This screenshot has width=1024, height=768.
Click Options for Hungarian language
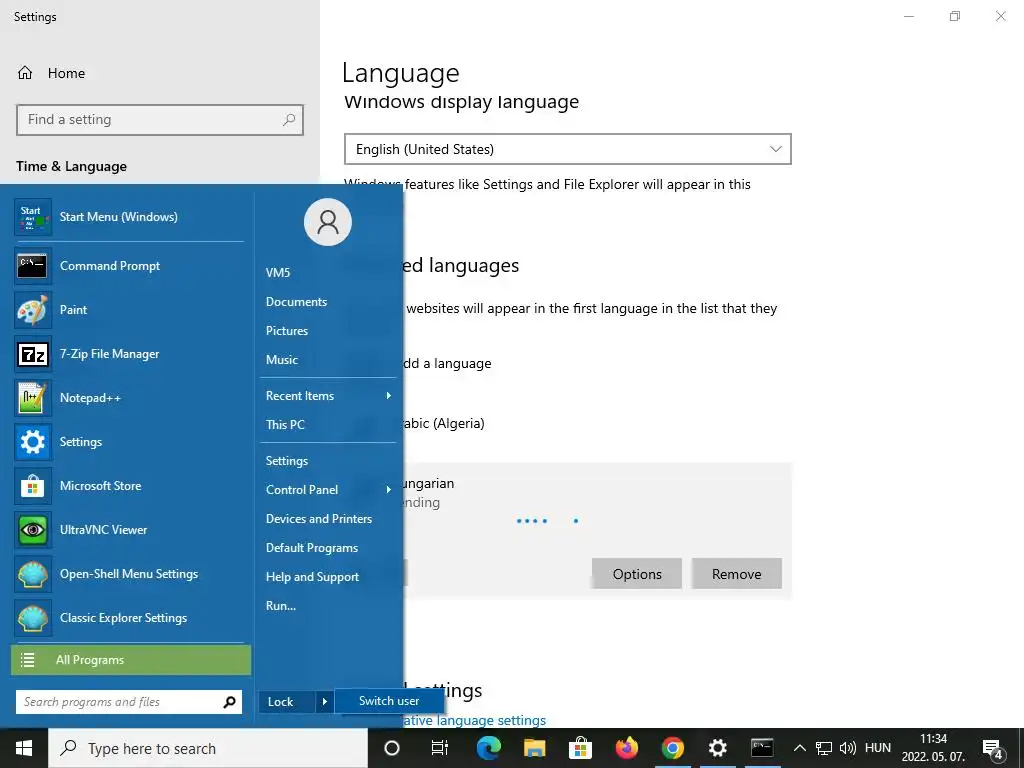tap(637, 574)
